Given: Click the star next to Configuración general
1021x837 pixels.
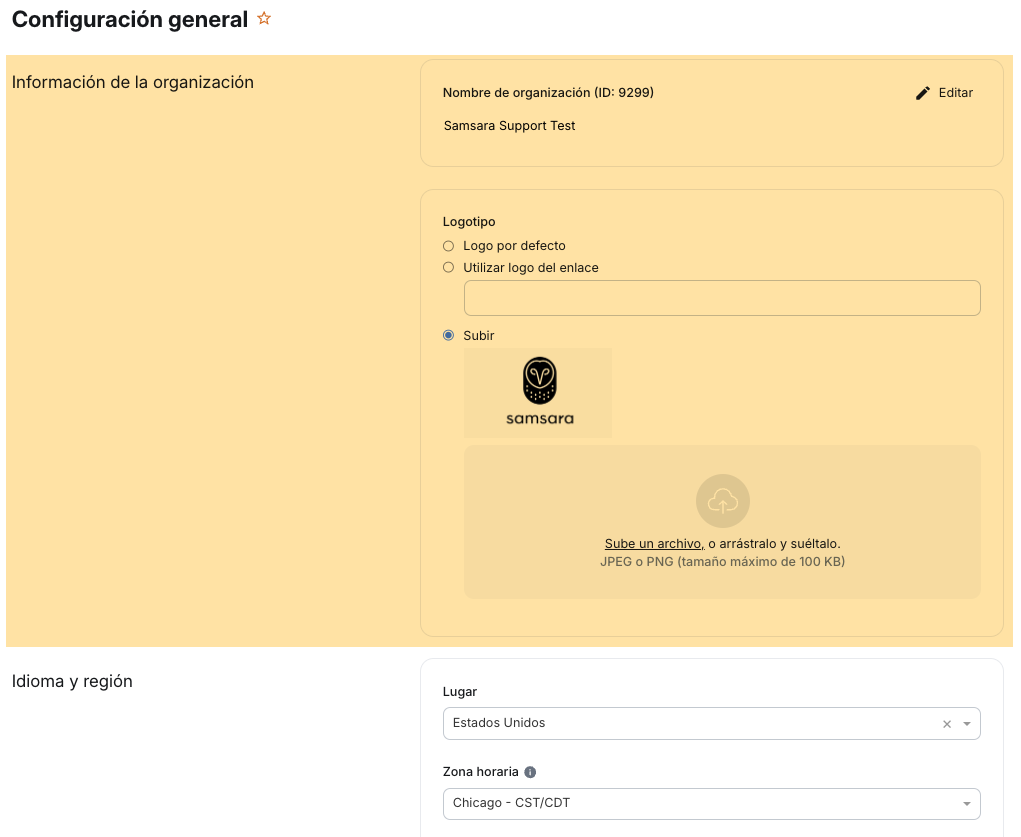Looking at the screenshot, I should pyautogui.click(x=263, y=17).
